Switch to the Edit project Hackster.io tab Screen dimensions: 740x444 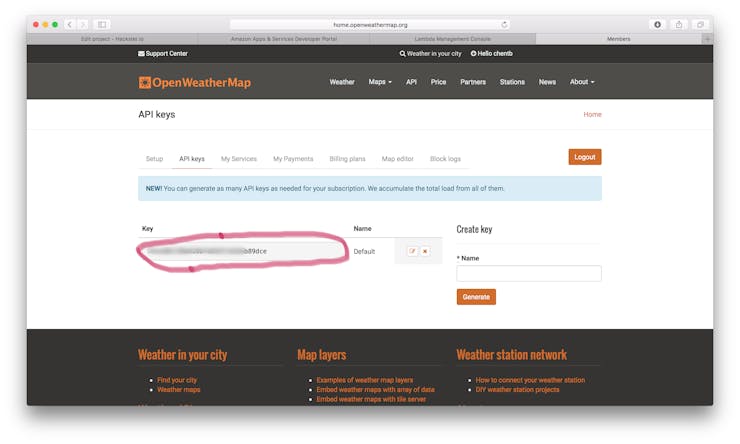point(112,39)
